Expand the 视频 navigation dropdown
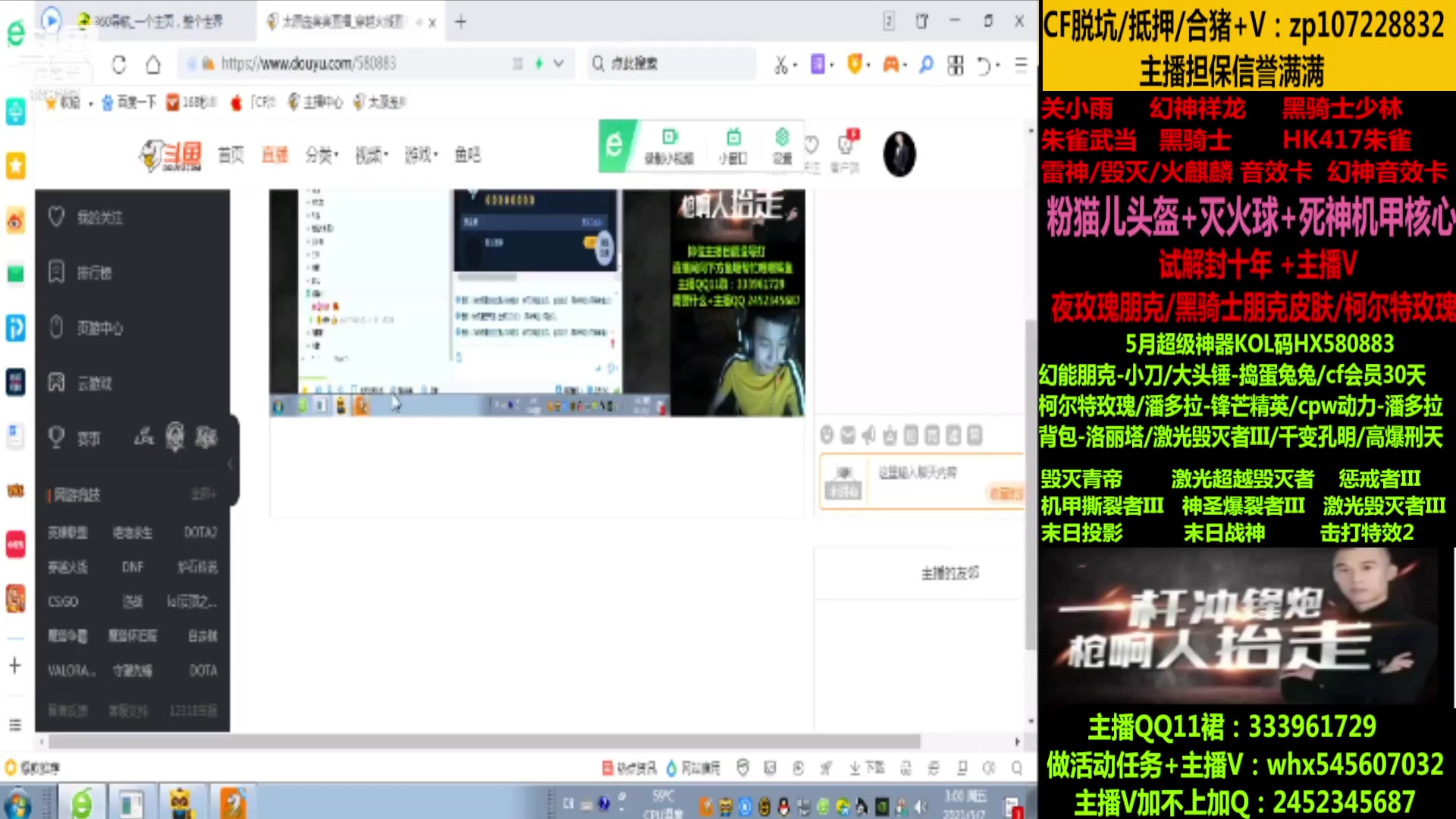The image size is (1456, 819). pyautogui.click(x=372, y=155)
